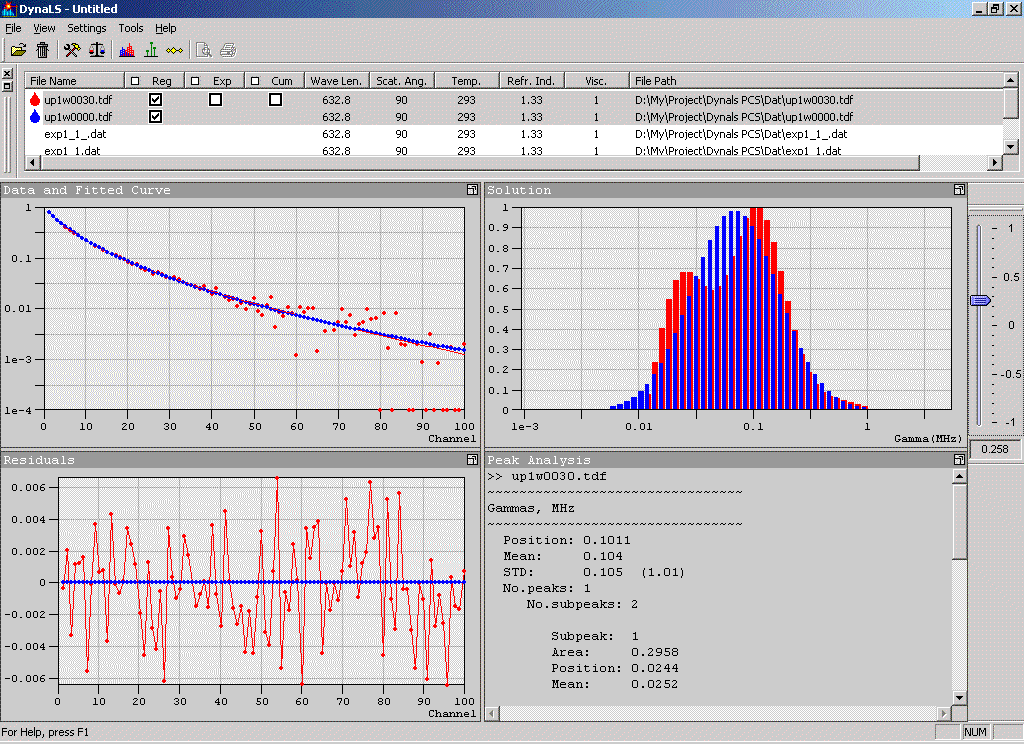
Task: Click the balance scales toolbar icon
Action: (98, 50)
